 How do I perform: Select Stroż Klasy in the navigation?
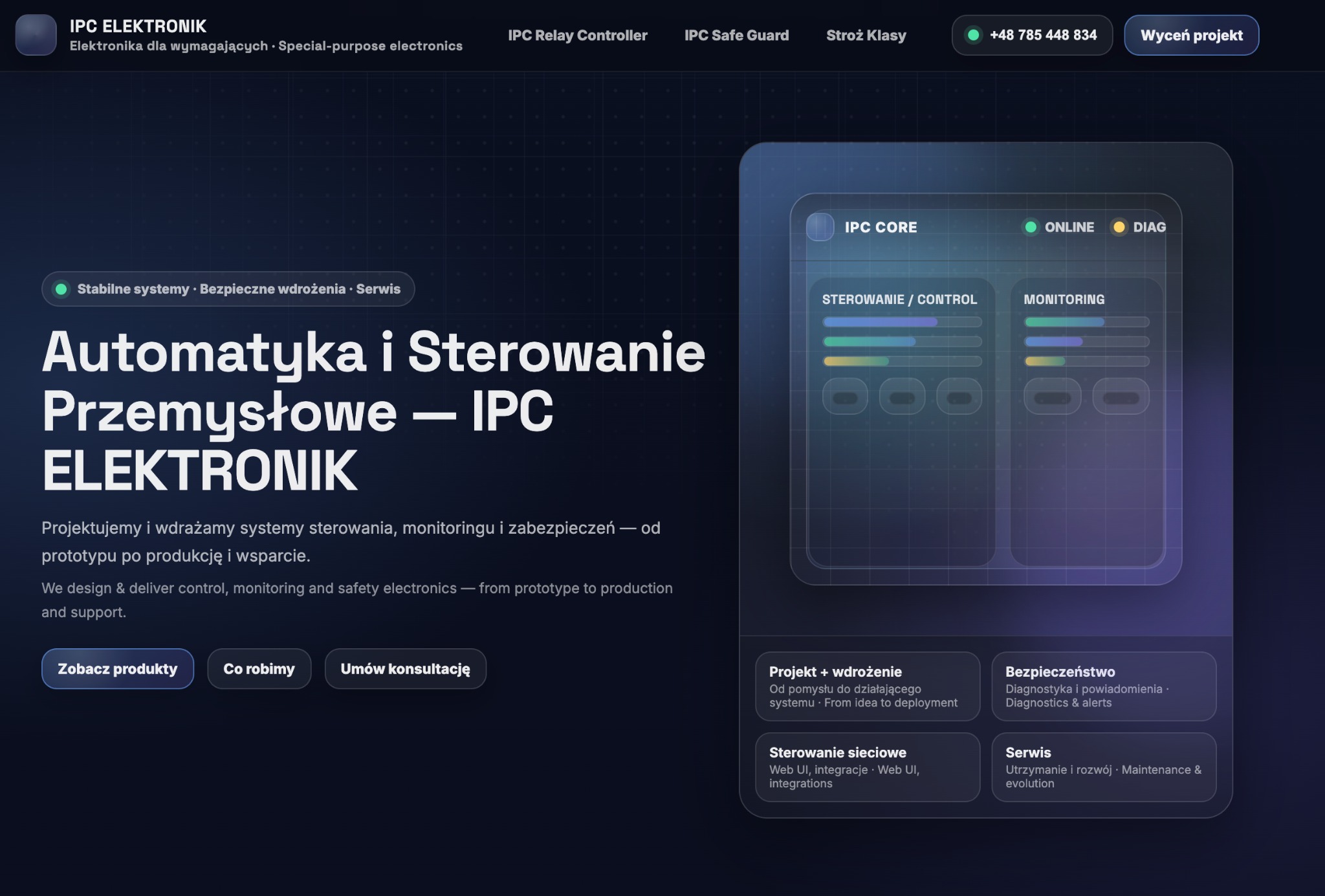point(866,36)
